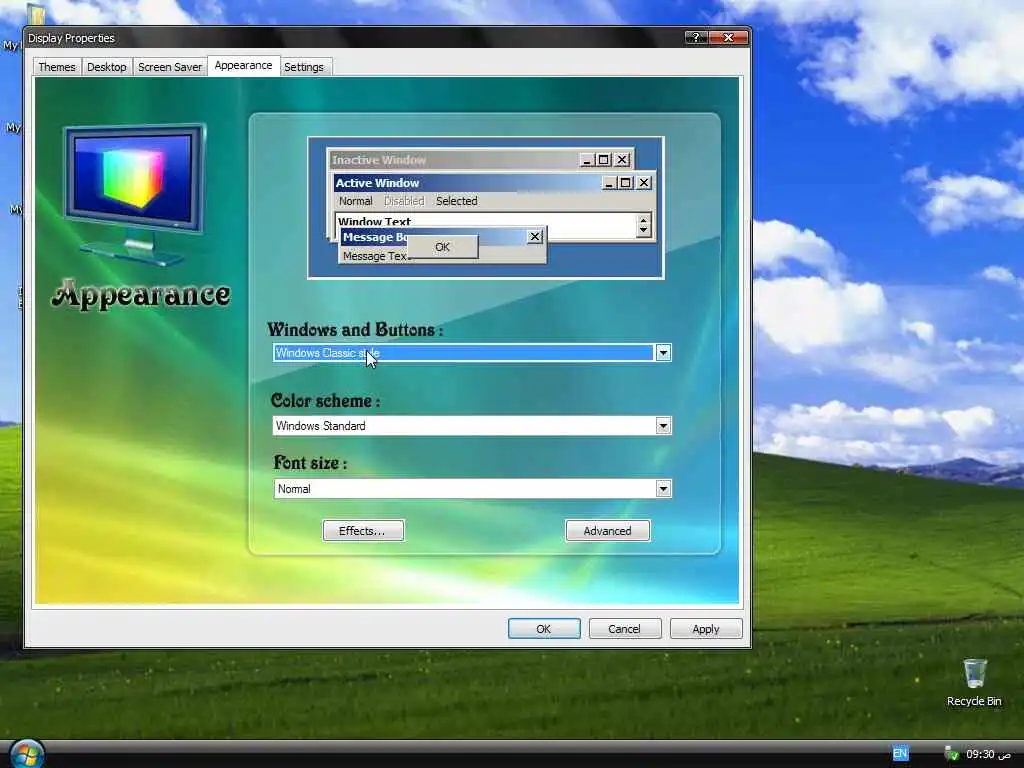
Task: Click the preview scrollbar down arrow
Action: coord(644,231)
